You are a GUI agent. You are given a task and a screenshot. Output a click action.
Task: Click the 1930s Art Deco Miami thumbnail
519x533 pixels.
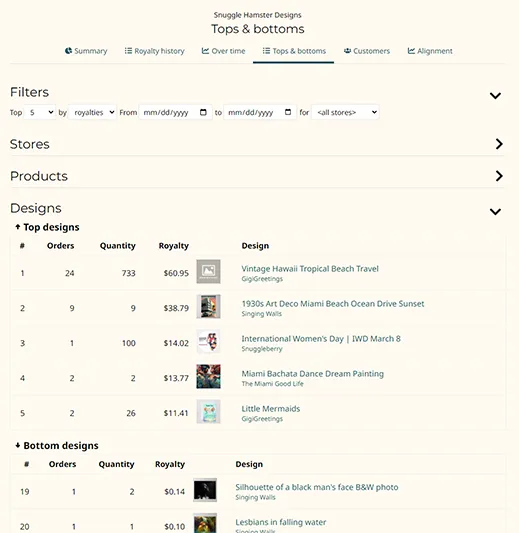(x=208, y=307)
